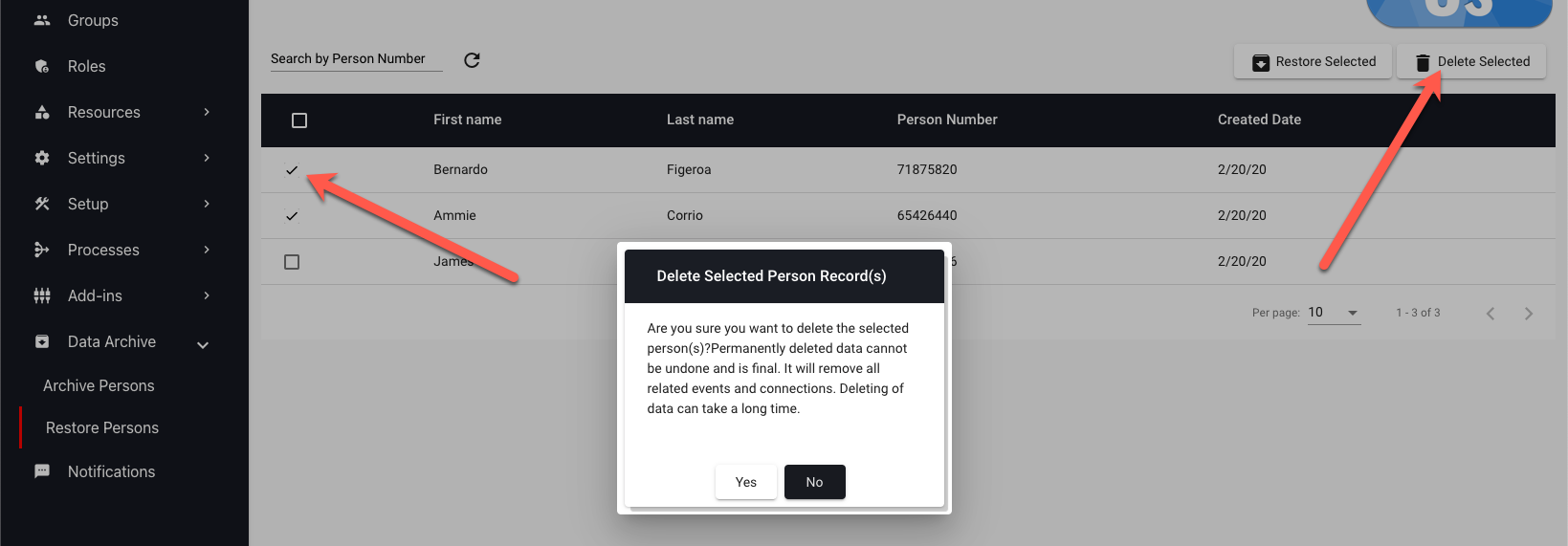Toggle the select-all checkbox in table header

point(299,120)
